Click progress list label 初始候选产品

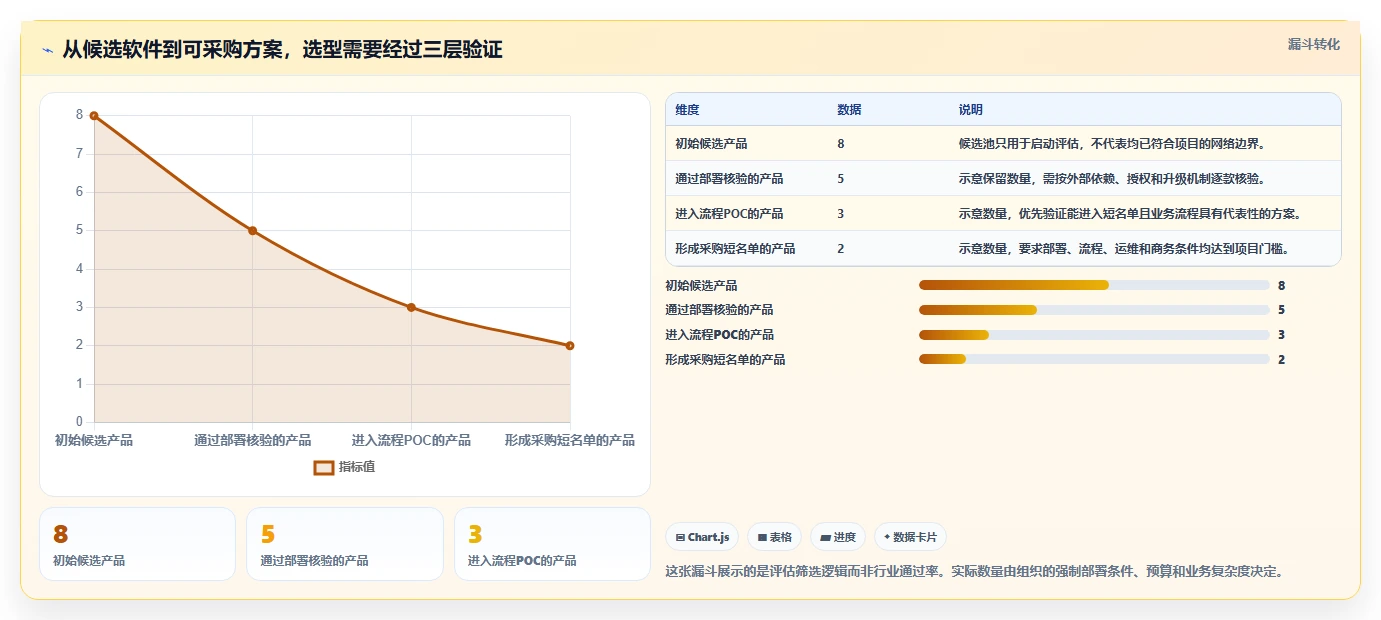pos(701,286)
